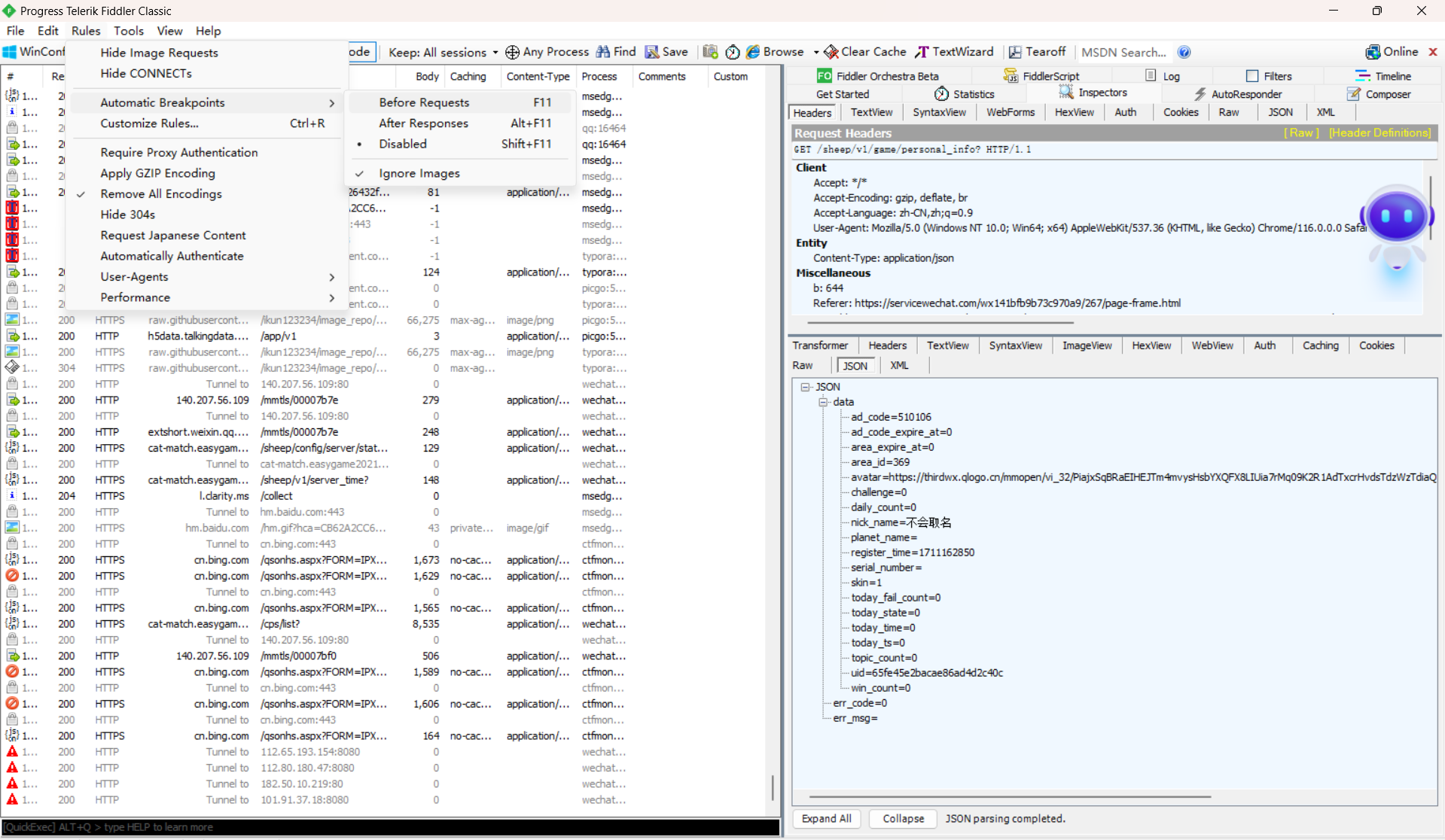Screen dimensions: 1445x840
Task: Click the red warning icon for 112.65.193.154:8080 row
Action: tap(12, 752)
